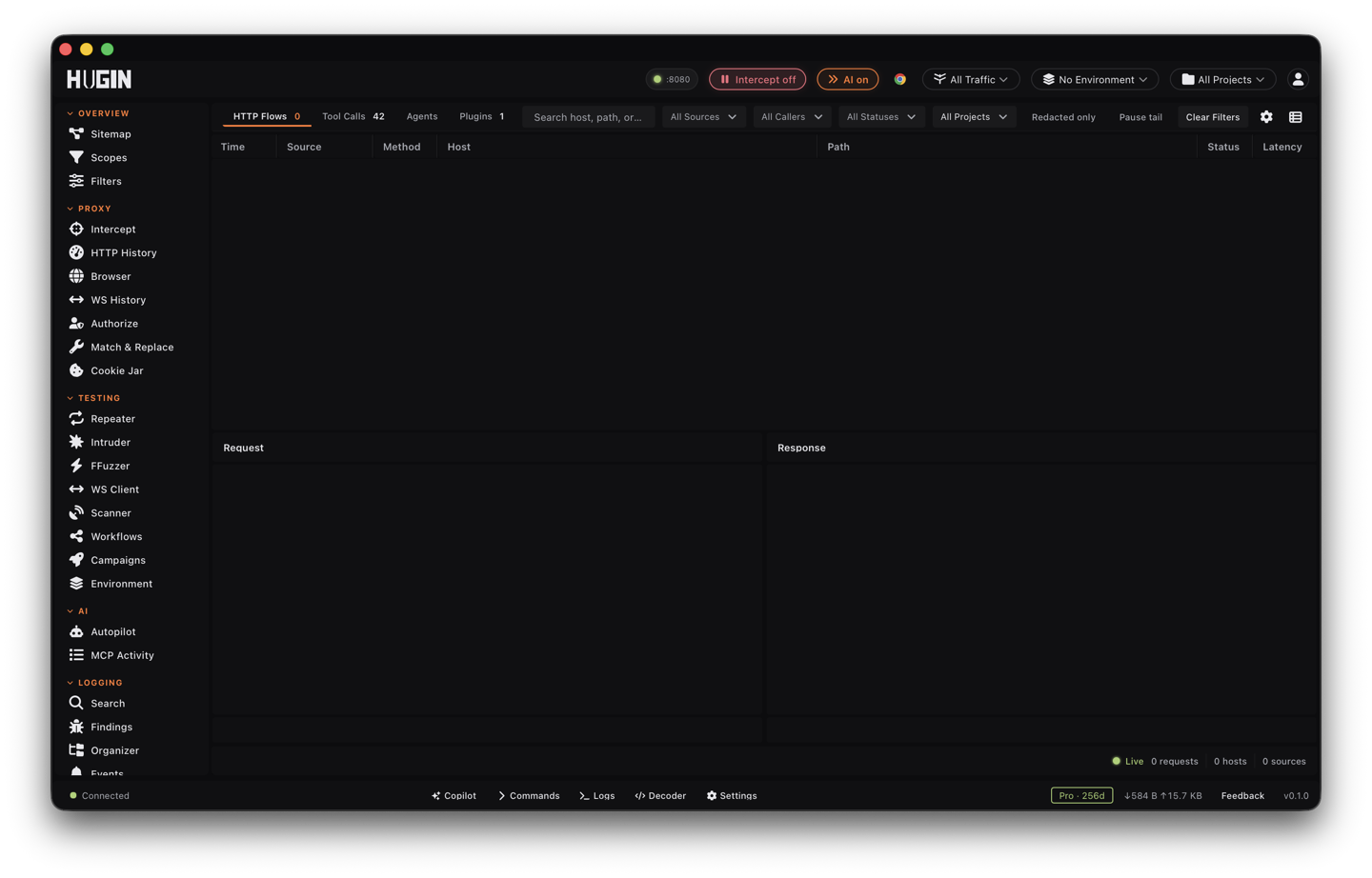Open the Cookie Jar icon
Viewport: 1372px width, 878px height.
(76, 370)
